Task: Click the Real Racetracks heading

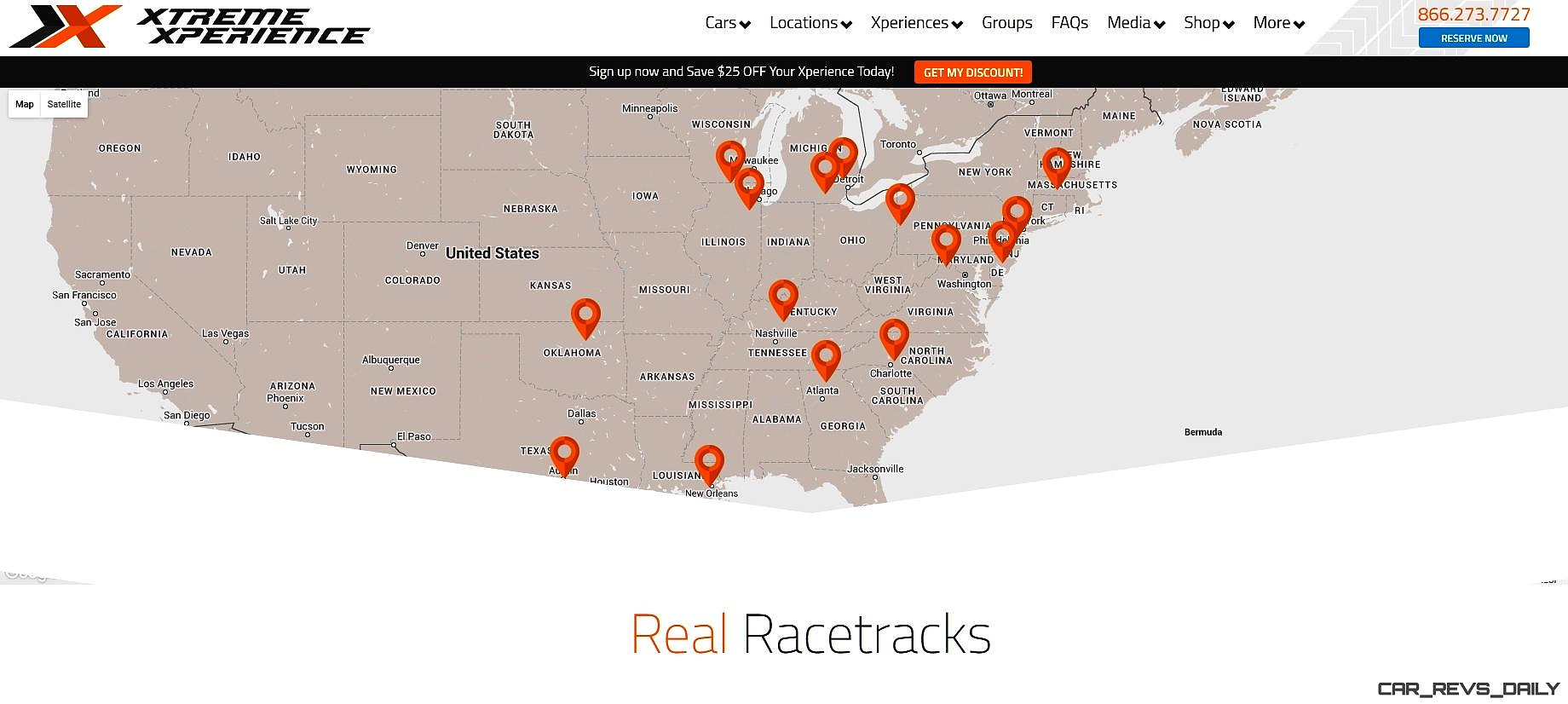Action: (810, 634)
